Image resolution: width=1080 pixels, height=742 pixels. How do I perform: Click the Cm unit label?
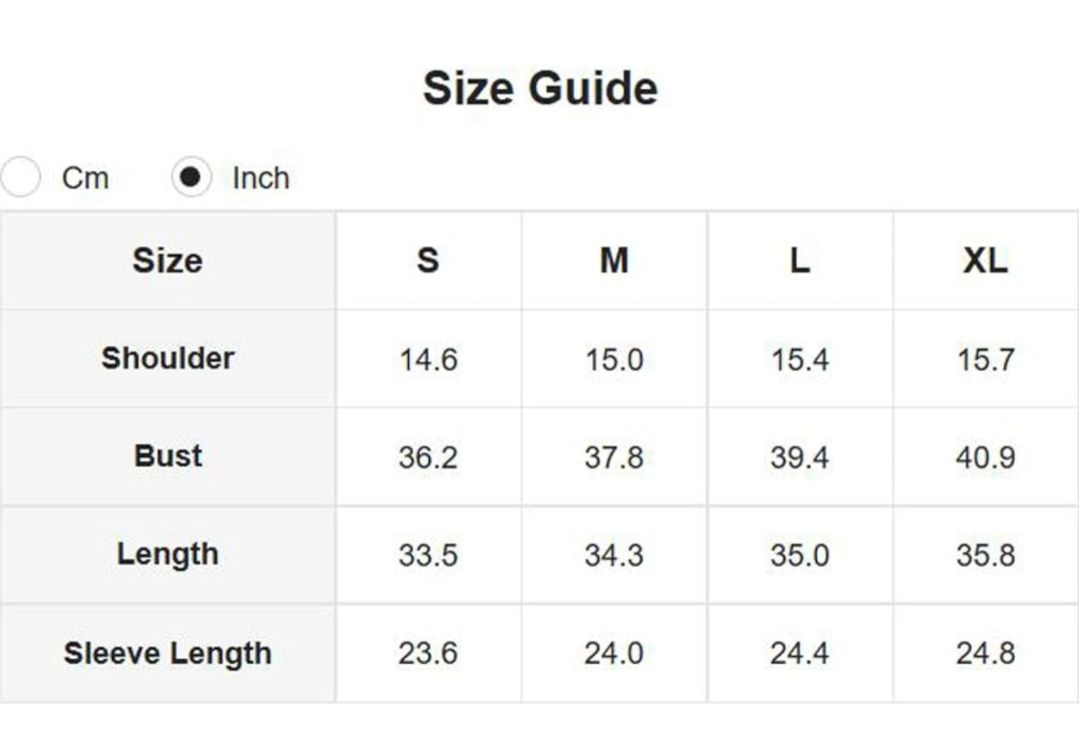85,178
